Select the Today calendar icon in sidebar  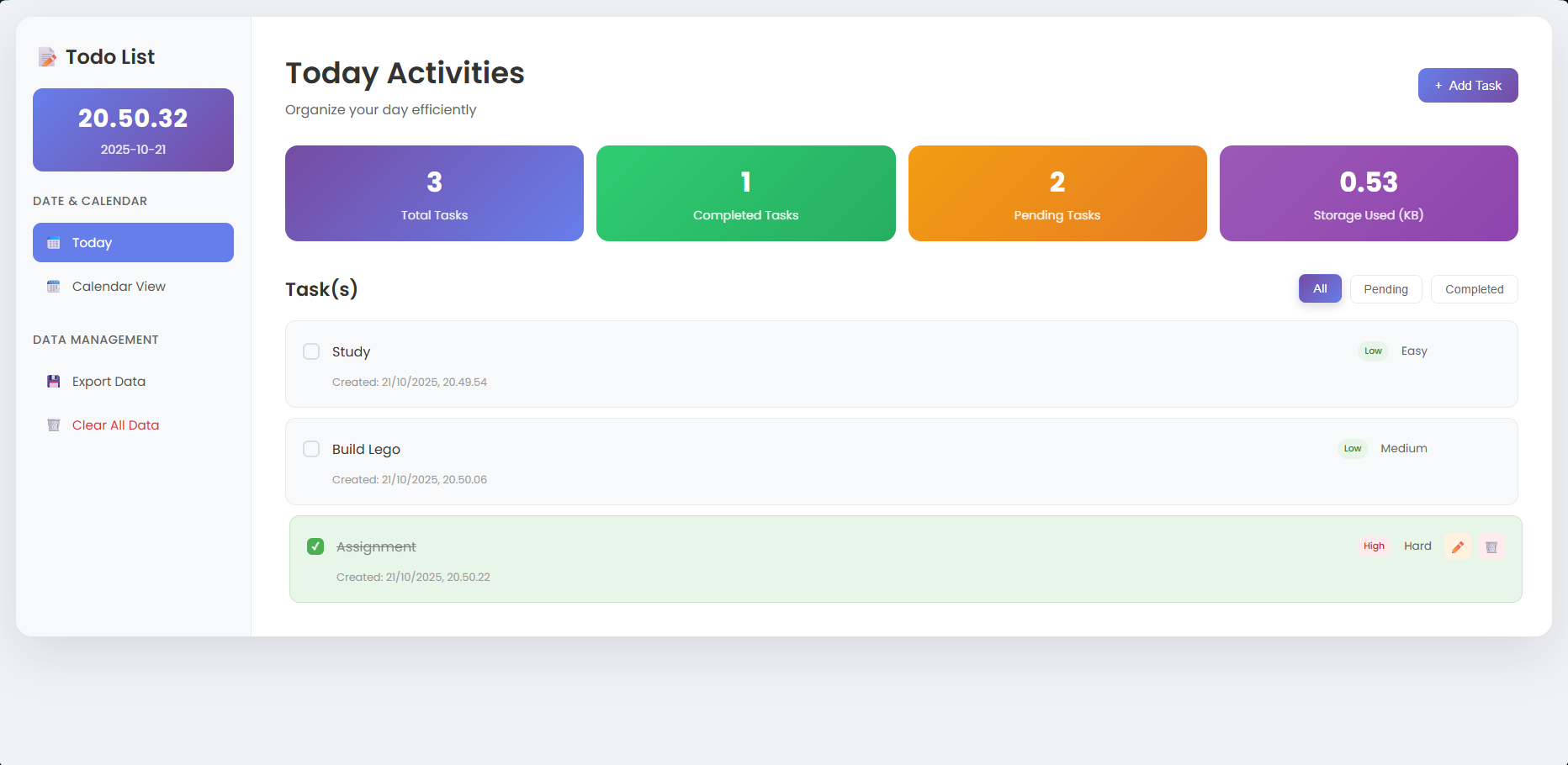click(x=54, y=242)
